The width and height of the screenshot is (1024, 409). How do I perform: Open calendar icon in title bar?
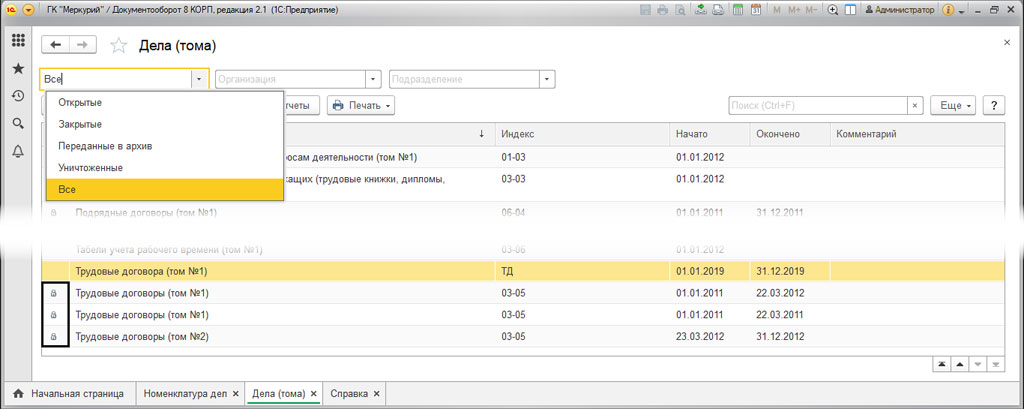pos(756,10)
